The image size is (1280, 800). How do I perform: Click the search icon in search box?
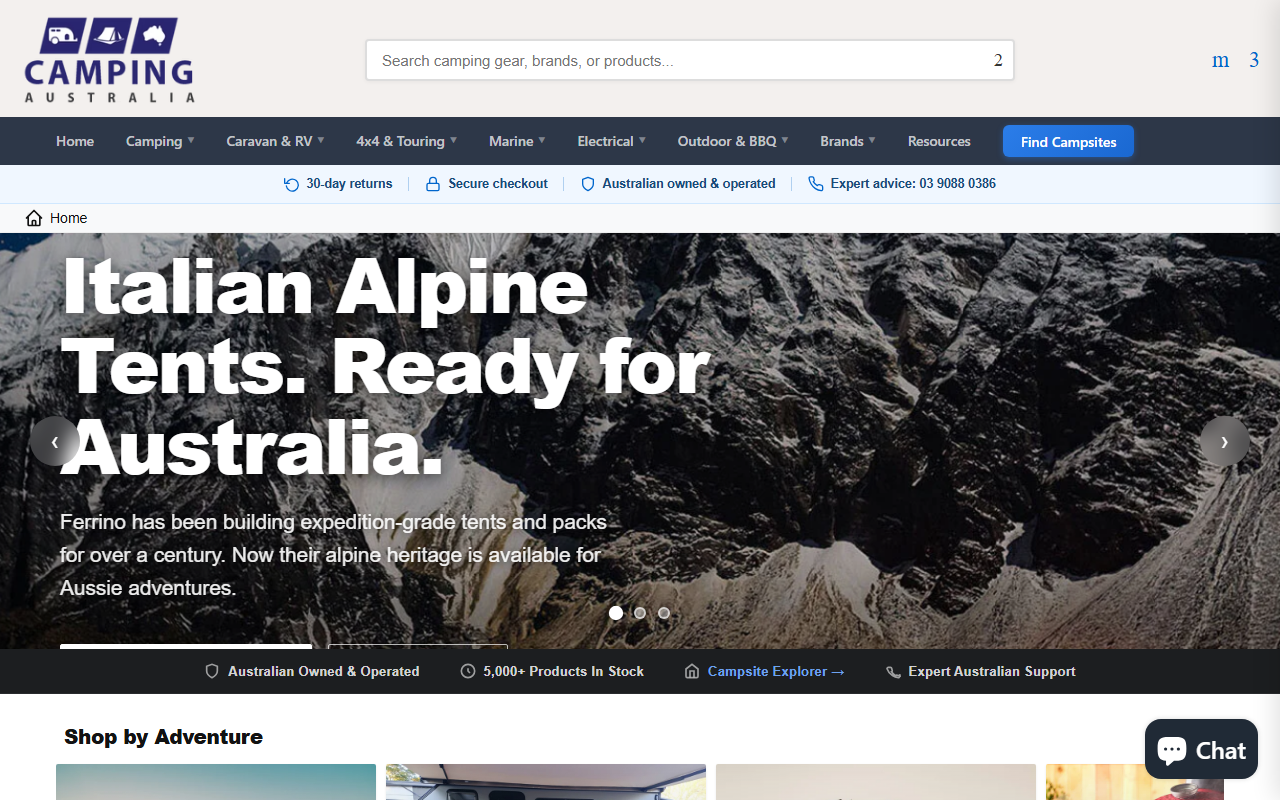point(998,60)
